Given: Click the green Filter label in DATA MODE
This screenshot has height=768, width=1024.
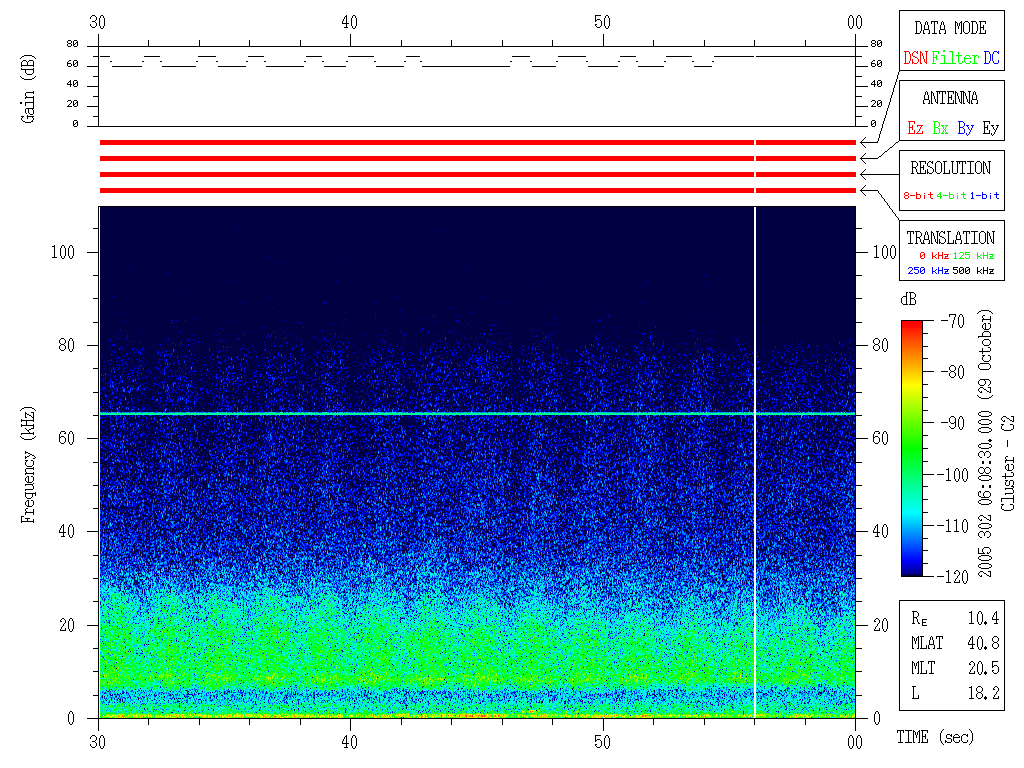Looking at the screenshot, I should pos(955,59).
